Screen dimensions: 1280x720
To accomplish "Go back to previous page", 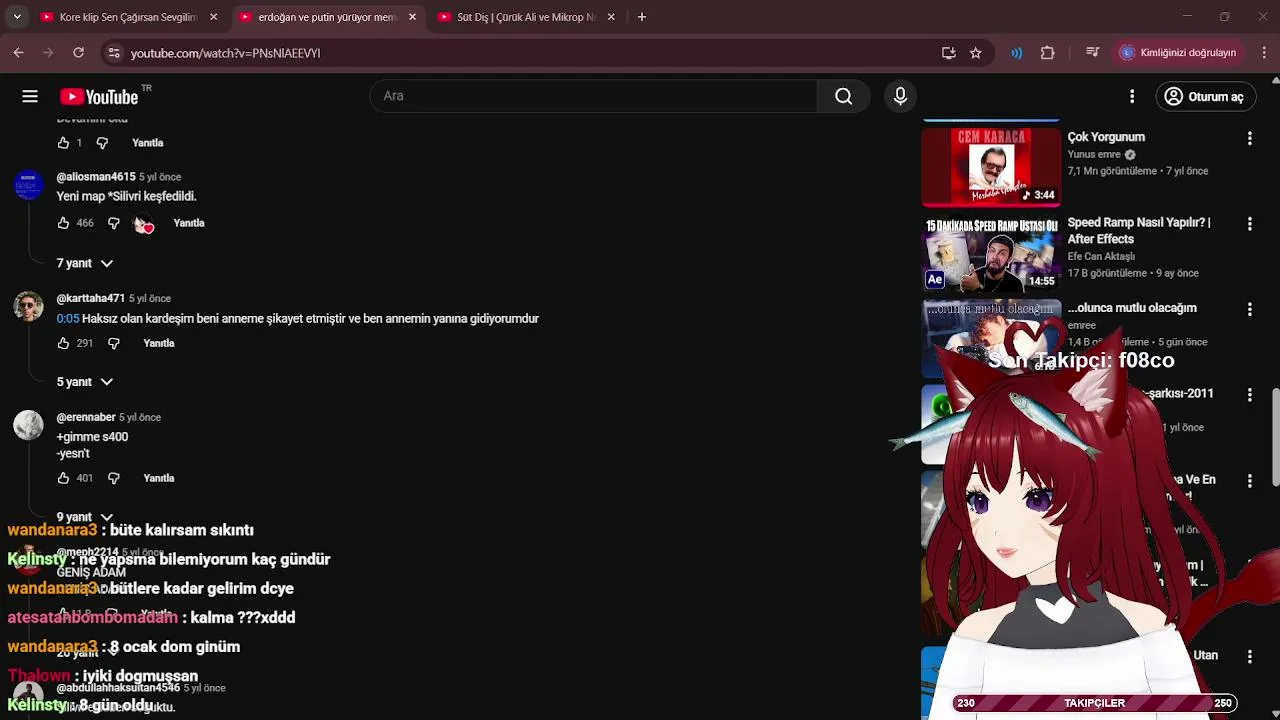I will click(18, 53).
